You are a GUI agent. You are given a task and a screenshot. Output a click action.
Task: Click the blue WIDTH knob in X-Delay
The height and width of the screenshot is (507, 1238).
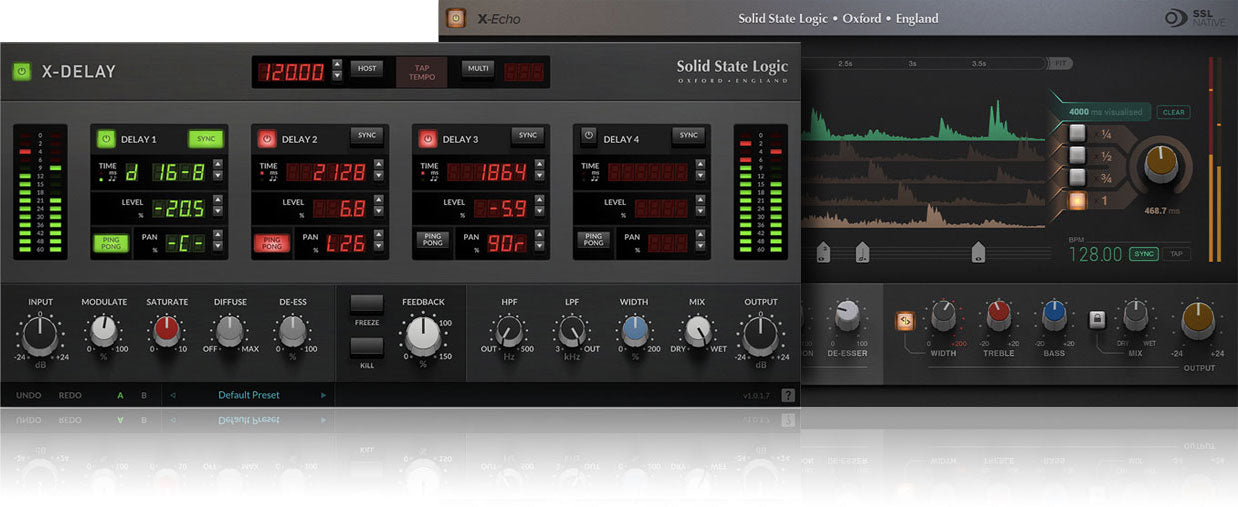tap(634, 331)
